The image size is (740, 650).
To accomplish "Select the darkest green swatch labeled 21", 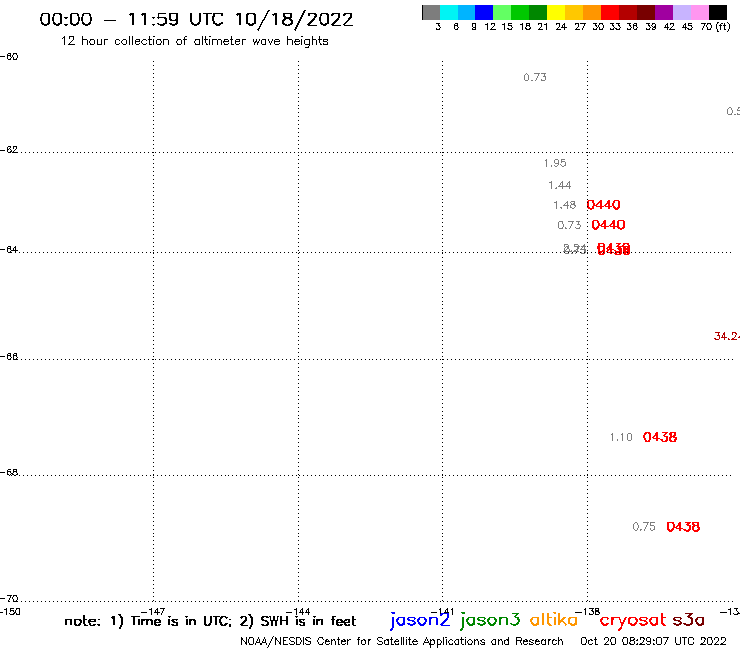I will [538, 12].
